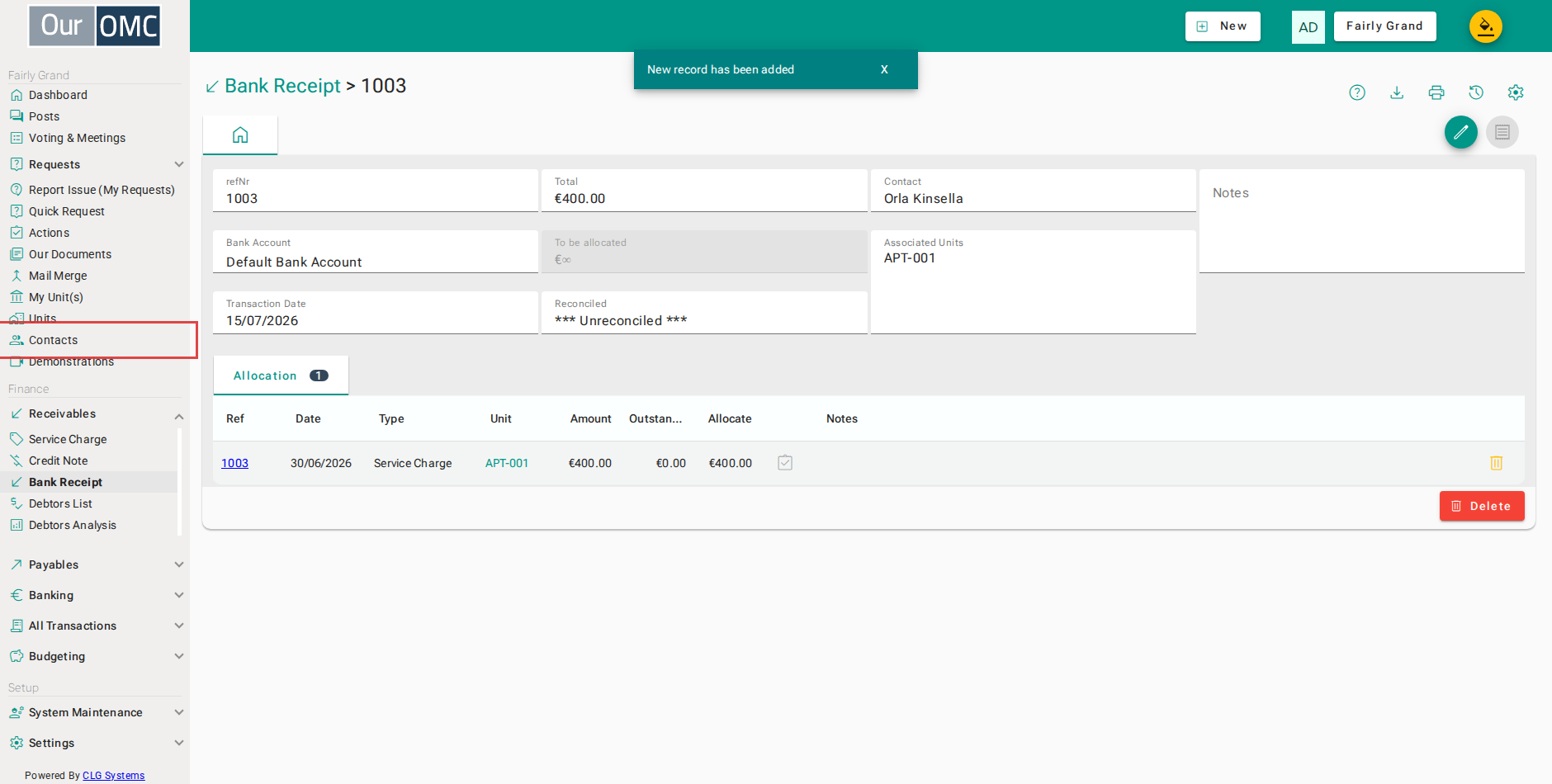
Task: Expand the Banking section
Action: pos(179,595)
